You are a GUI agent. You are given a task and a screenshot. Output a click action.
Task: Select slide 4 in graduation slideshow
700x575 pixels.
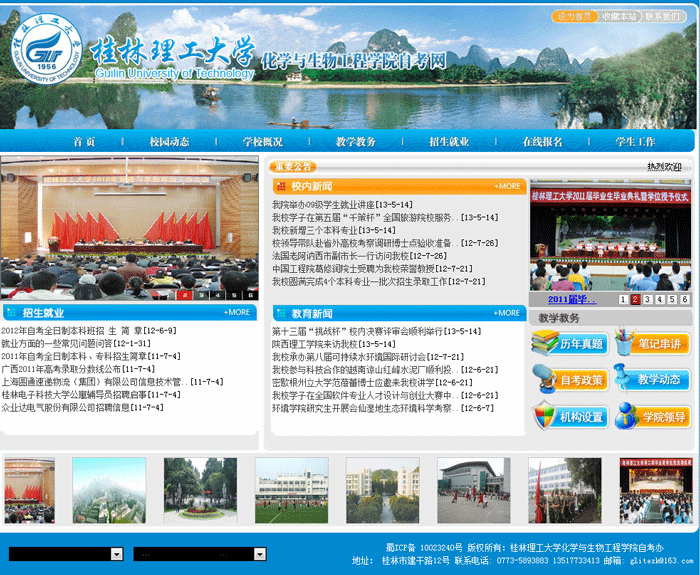(x=660, y=299)
